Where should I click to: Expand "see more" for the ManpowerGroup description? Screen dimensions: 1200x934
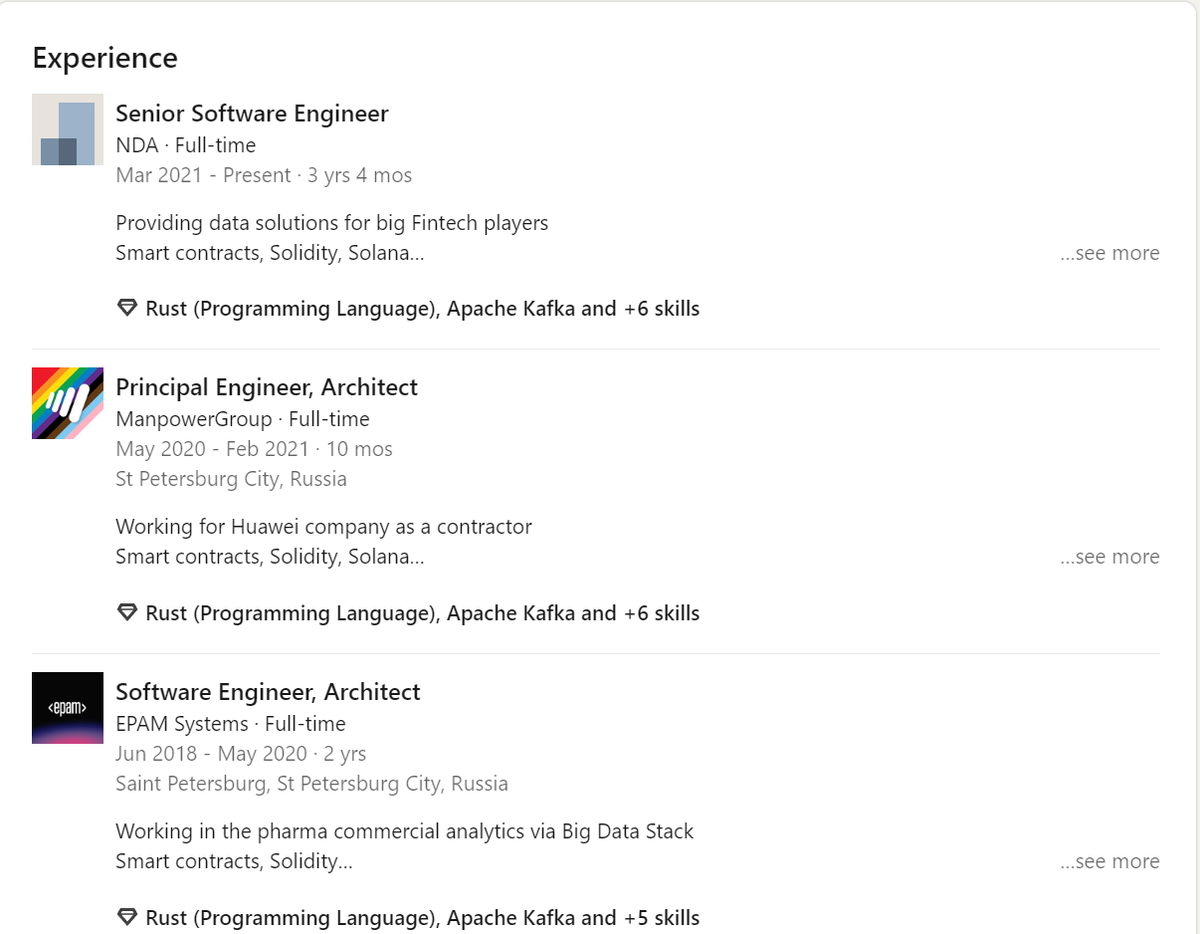1109,557
